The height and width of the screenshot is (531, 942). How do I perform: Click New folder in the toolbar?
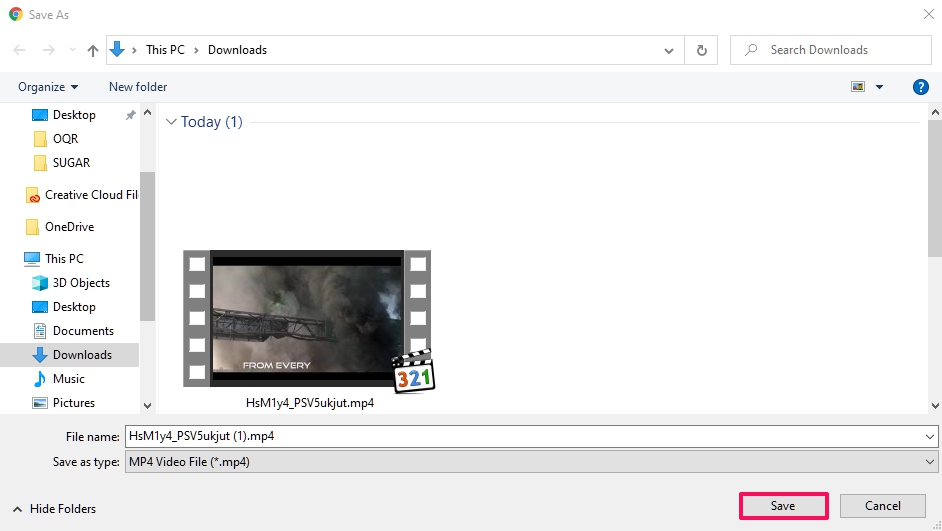point(138,87)
